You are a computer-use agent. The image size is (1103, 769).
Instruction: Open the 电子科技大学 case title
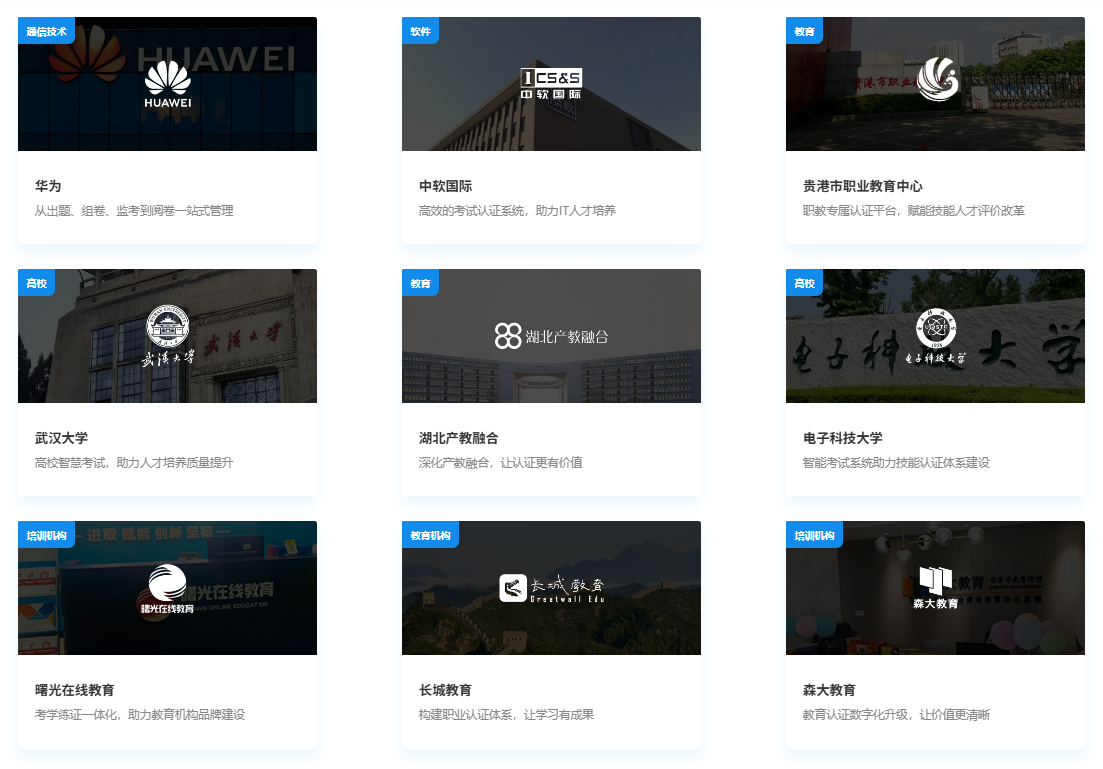[x=842, y=438]
